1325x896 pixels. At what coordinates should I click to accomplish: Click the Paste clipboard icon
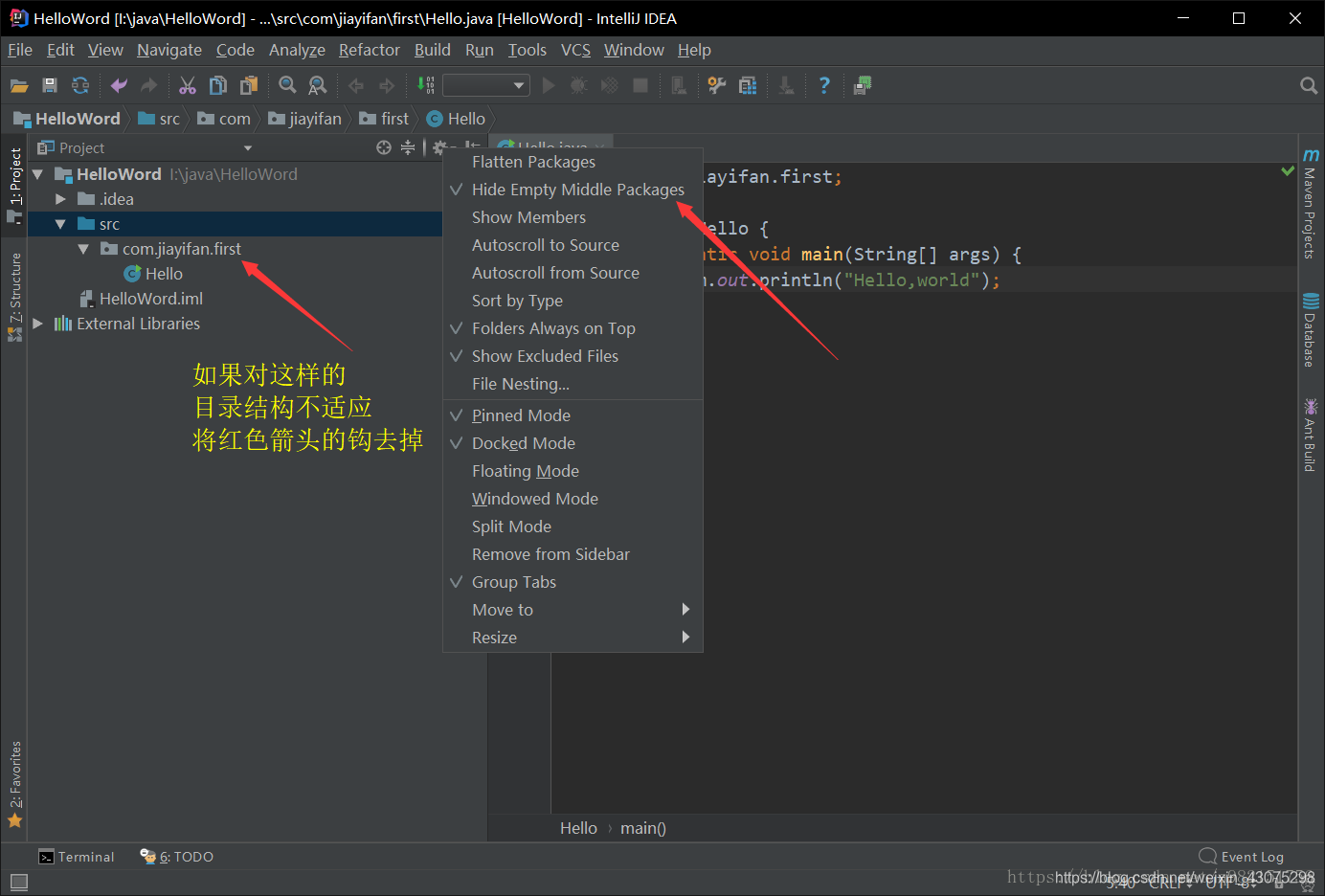(x=249, y=86)
